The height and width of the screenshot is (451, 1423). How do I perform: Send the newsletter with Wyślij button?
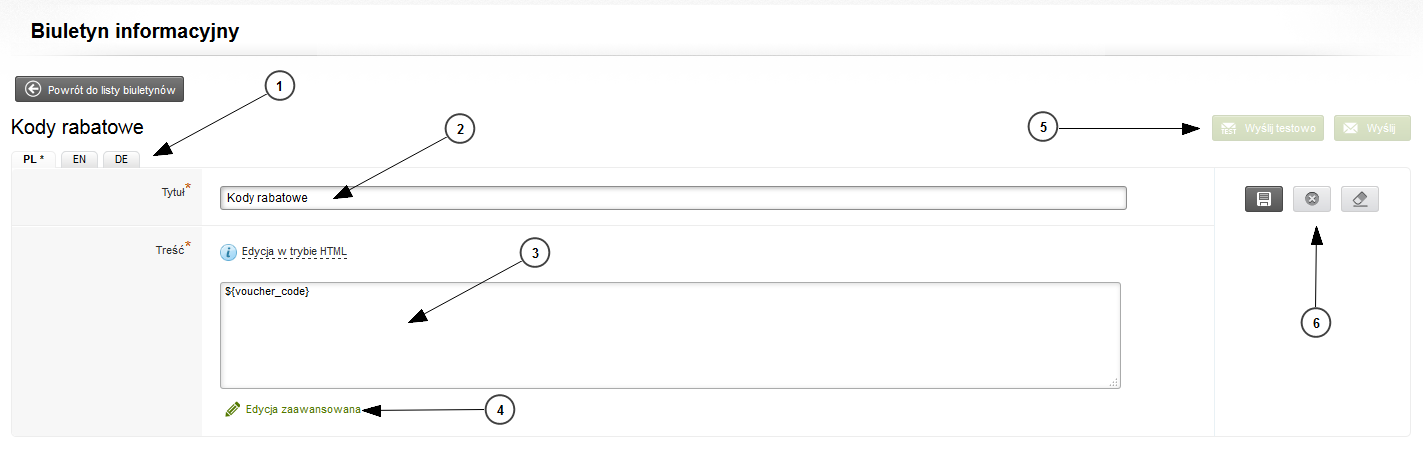[1372, 128]
